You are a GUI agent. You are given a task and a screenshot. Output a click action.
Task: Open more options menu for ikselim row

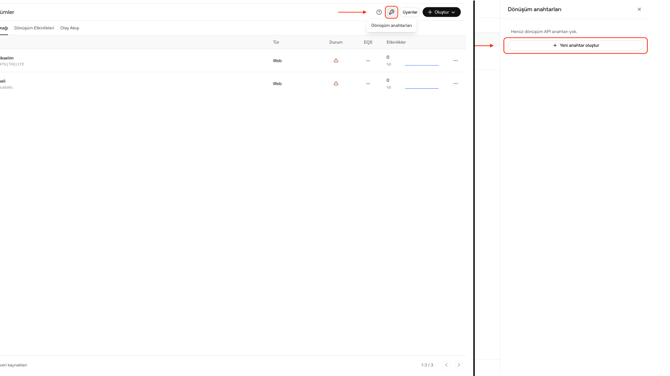tap(455, 61)
